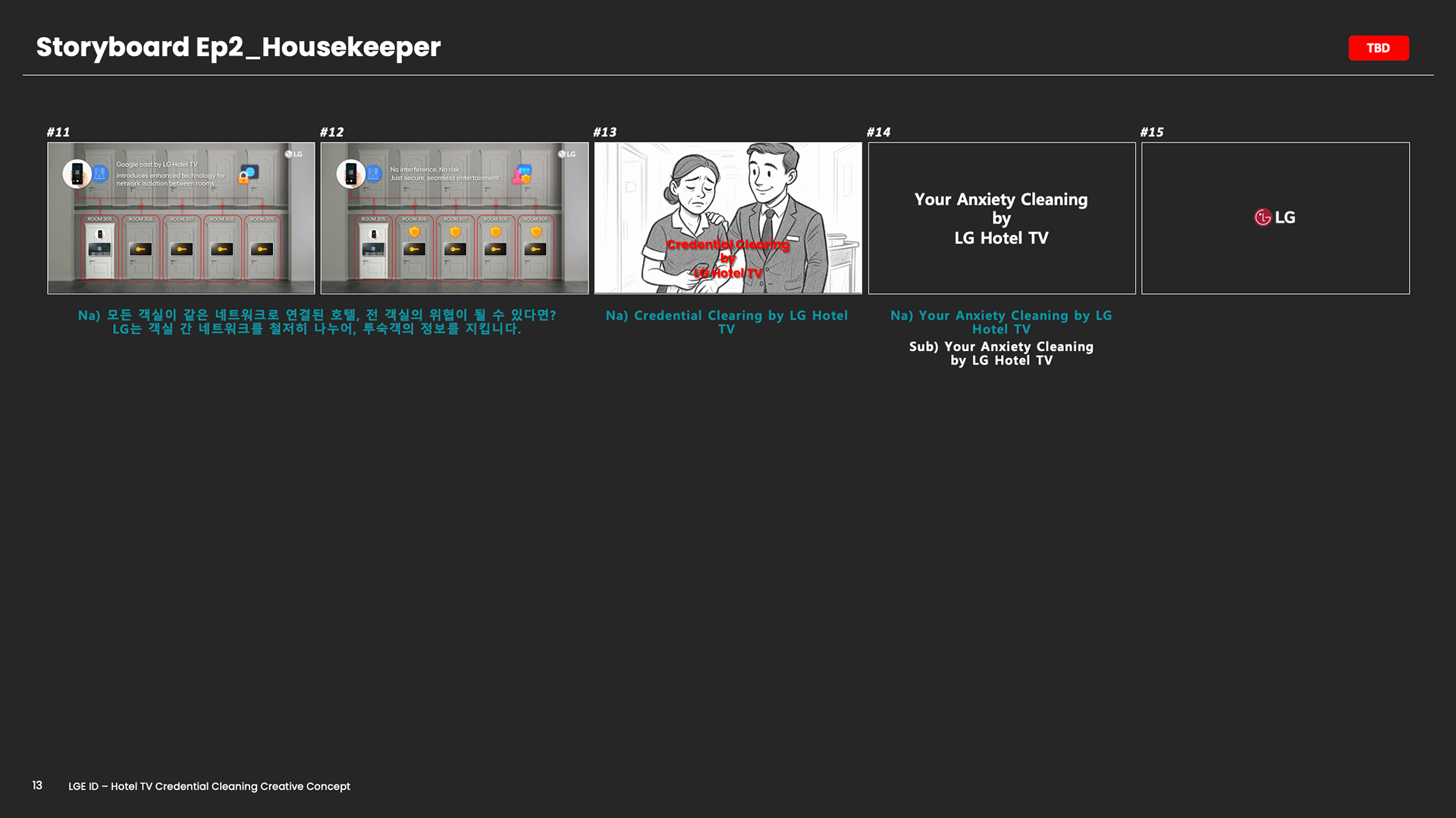Click the LG logo in frame #11

(293, 154)
